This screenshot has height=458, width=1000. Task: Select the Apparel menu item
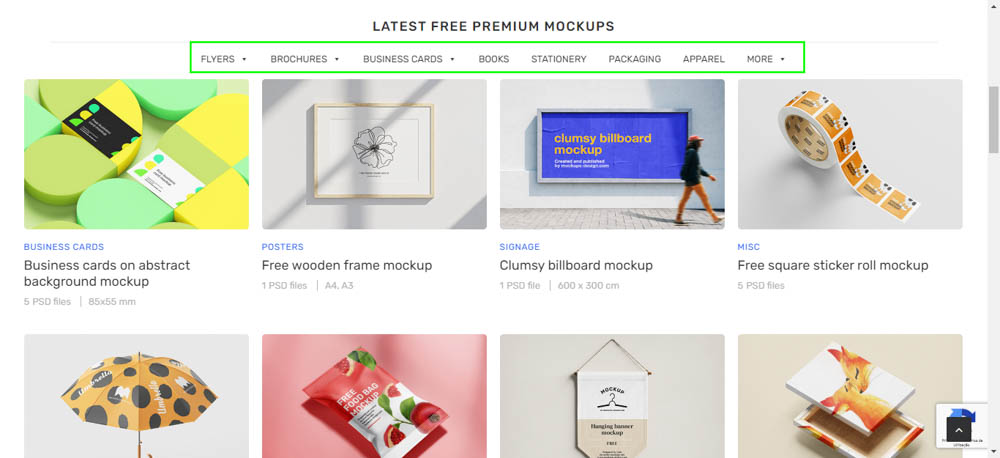(x=703, y=59)
